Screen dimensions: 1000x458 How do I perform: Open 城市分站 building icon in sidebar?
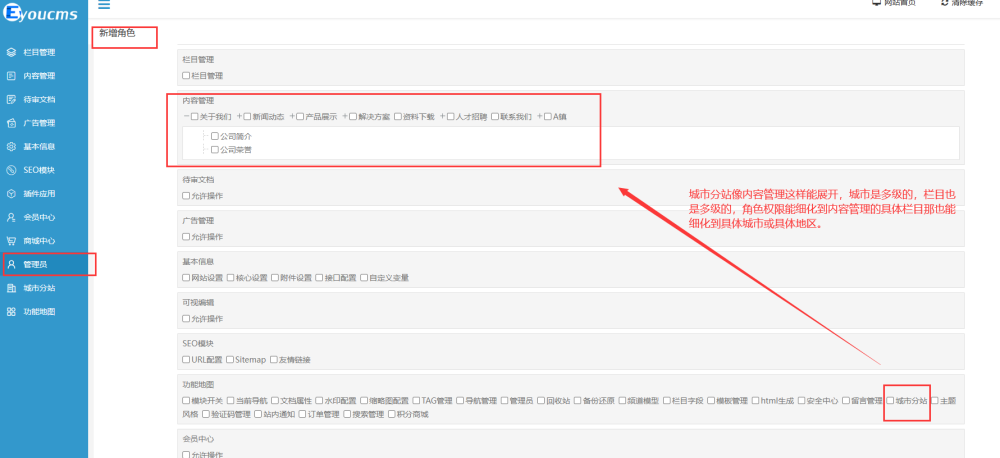click(x=11, y=288)
